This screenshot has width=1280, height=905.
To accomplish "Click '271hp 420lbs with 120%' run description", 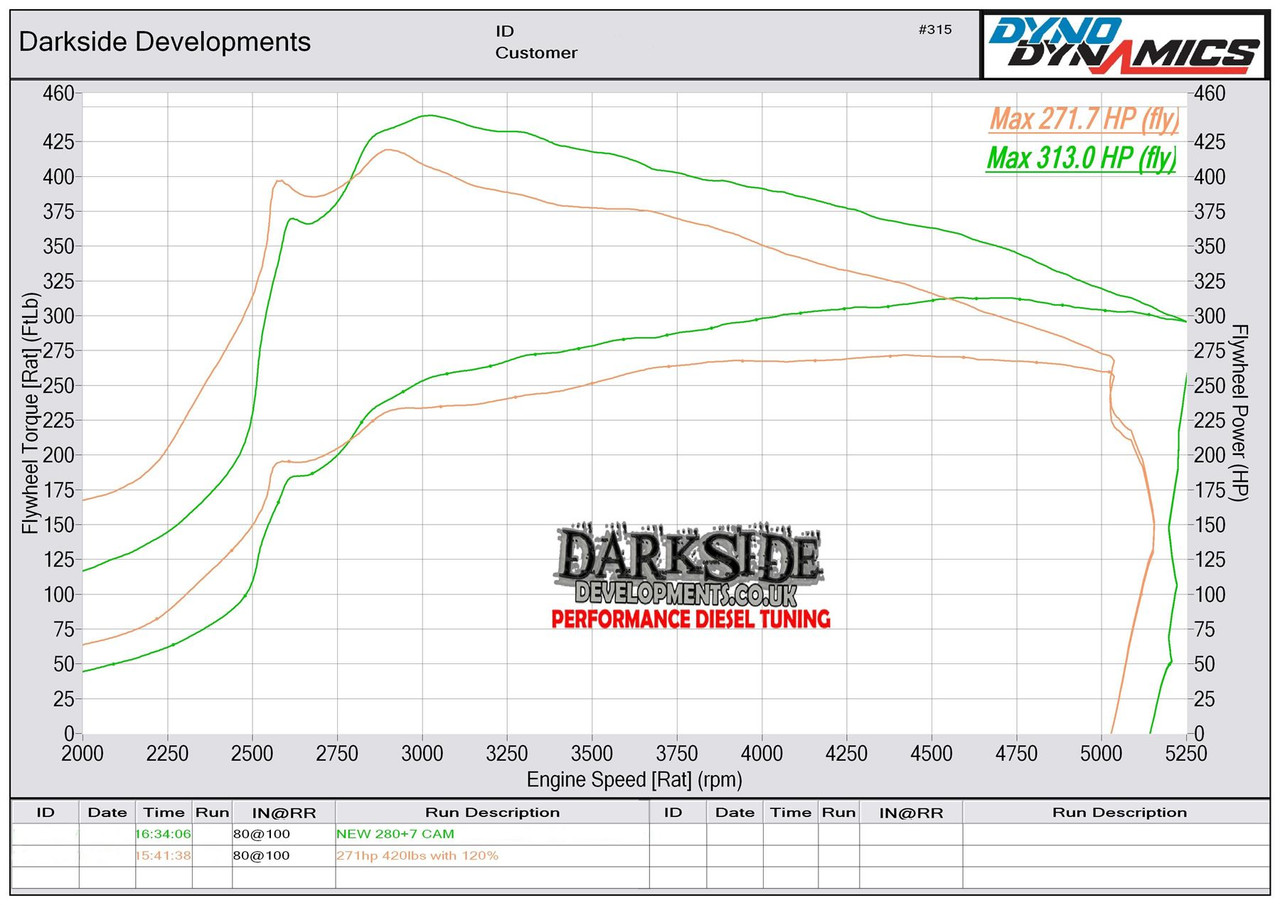I will click(x=418, y=856).
